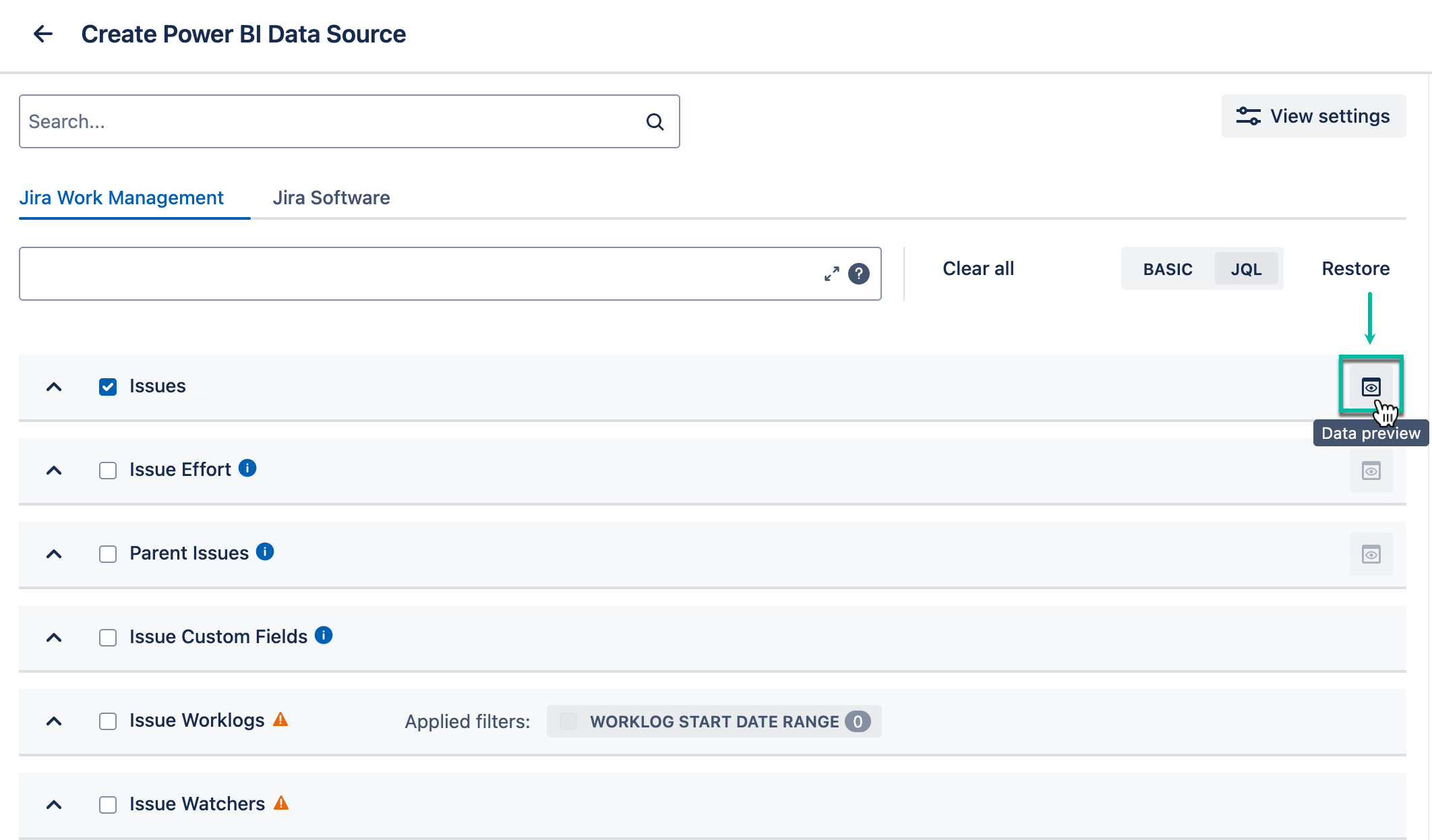Click the search magnifier icon
Viewport: 1432px width, 840px height.
pyautogui.click(x=655, y=121)
